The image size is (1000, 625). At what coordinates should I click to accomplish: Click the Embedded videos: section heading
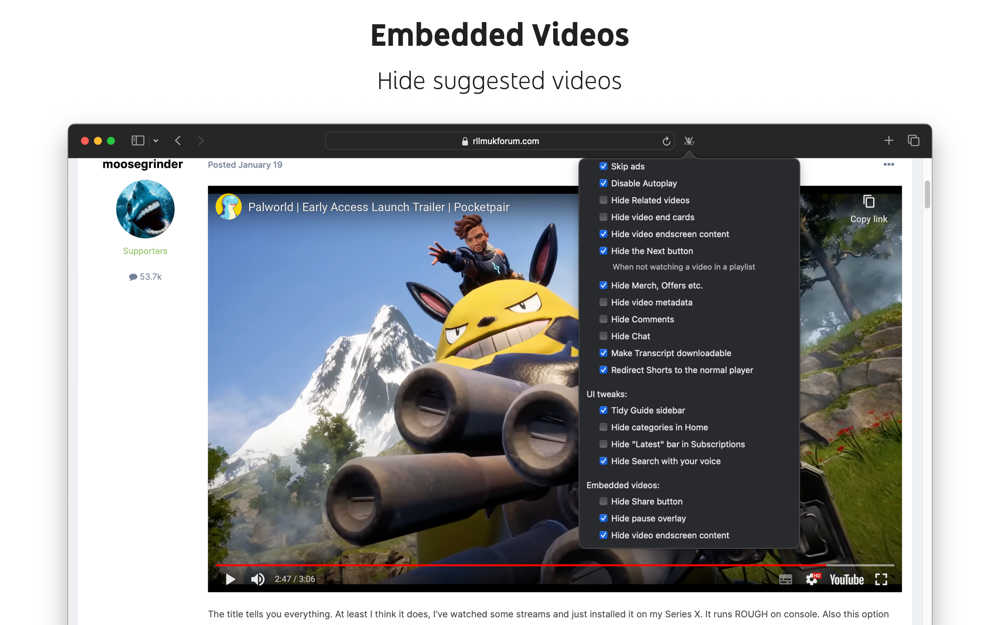pos(622,485)
